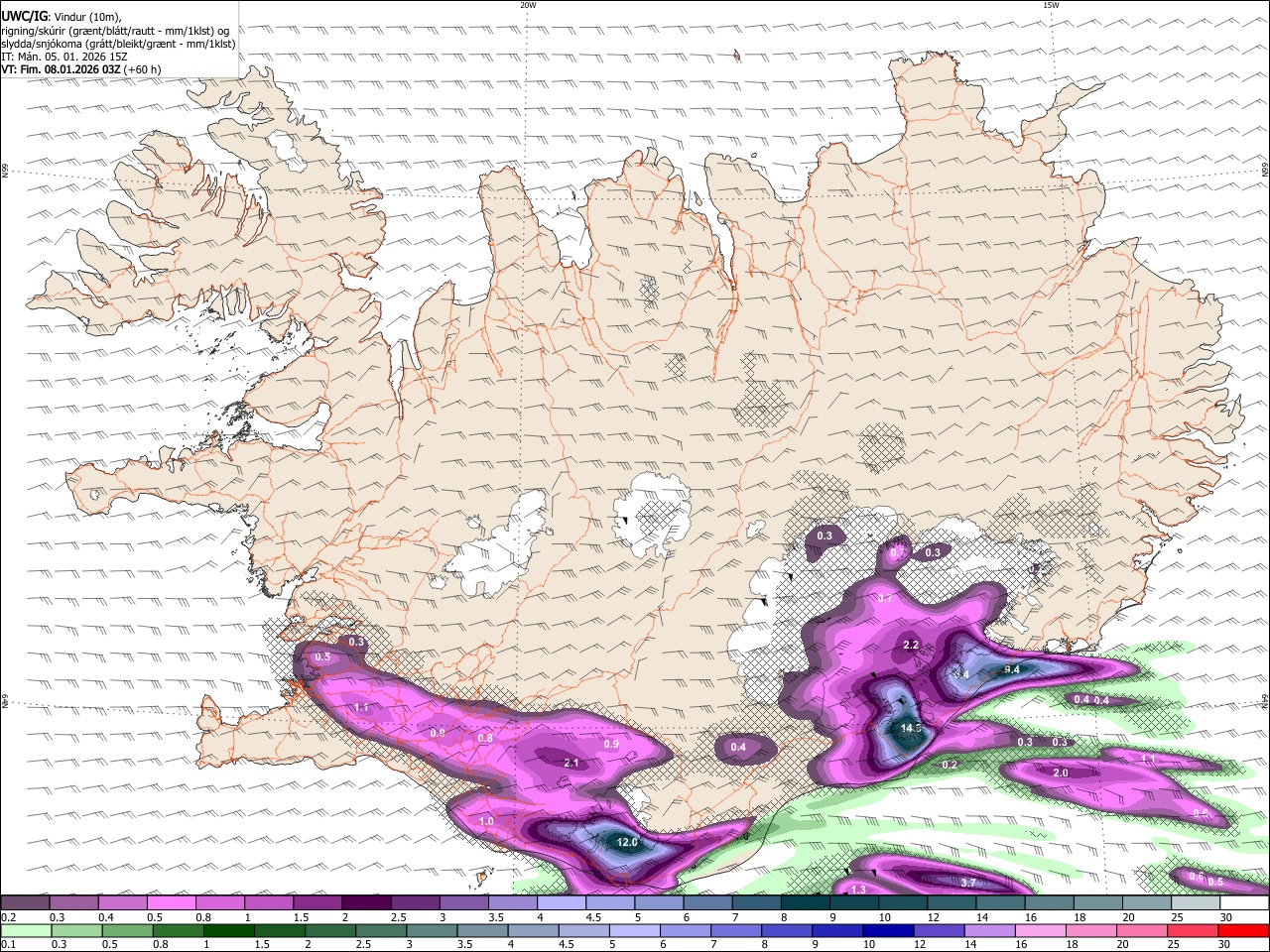Viewport: 1270px width, 952px height.
Task: Click the 20W longitude label
Action: pyautogui.click(x=528, y=4)
